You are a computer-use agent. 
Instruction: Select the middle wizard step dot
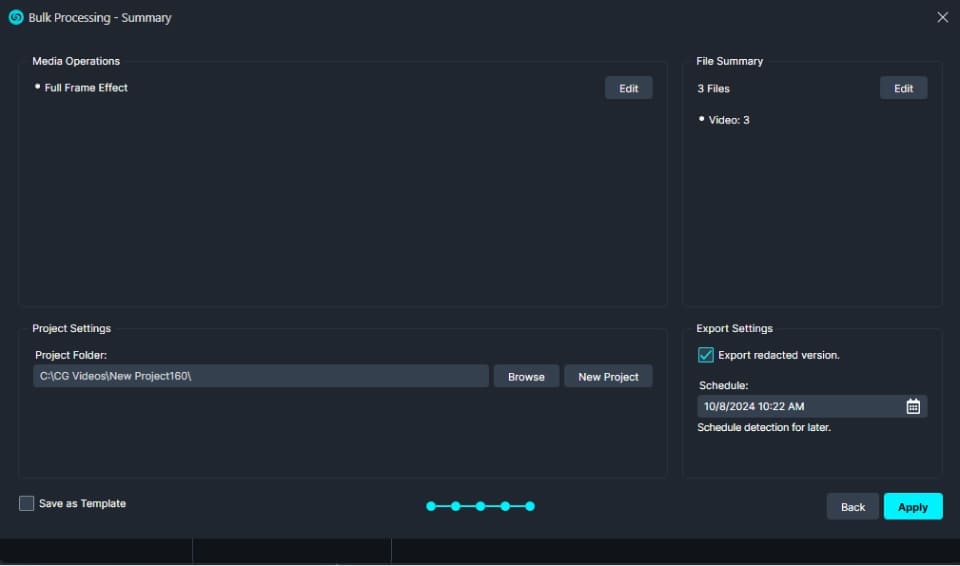481,506
